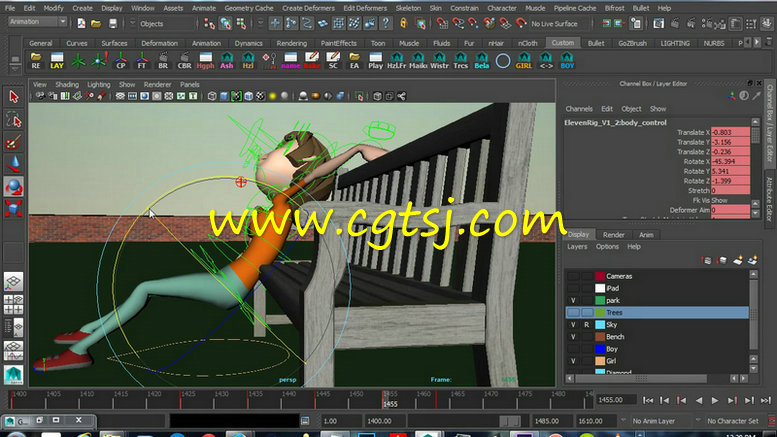Play animation backwards

coord(699,400)
